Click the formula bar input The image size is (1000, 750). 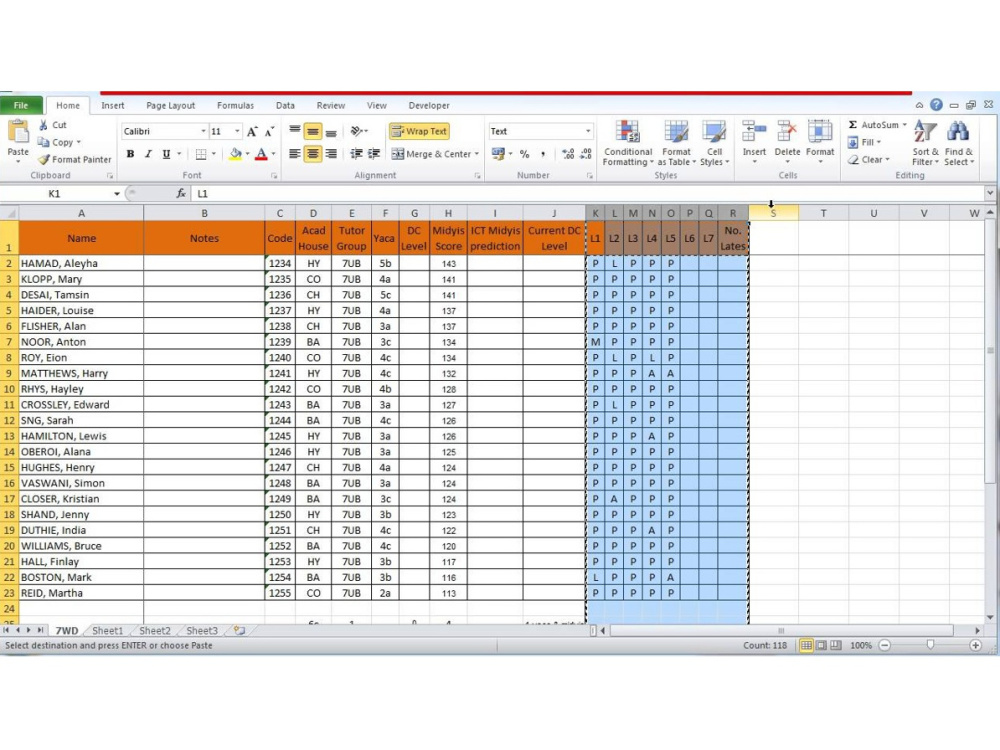588,193
